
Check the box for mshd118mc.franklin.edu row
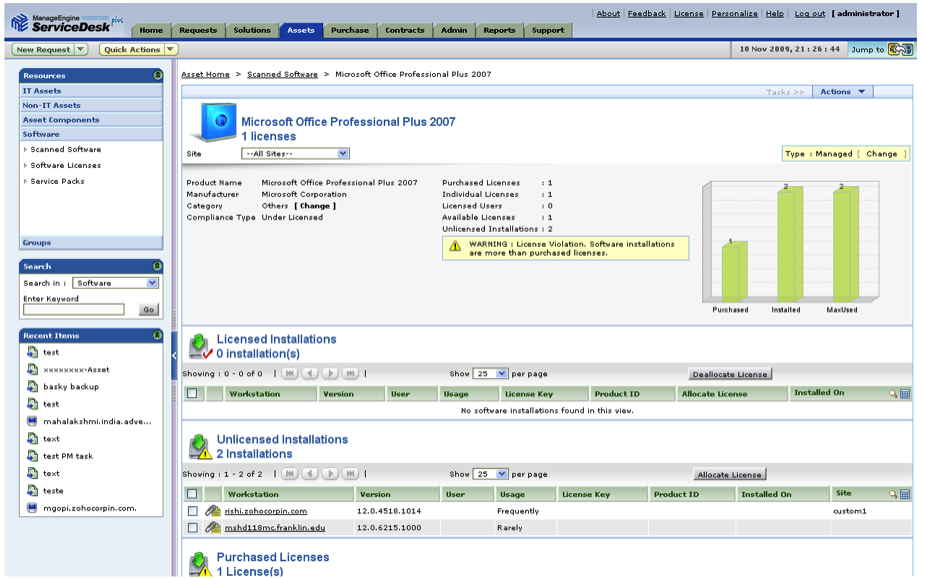point(192,528)
